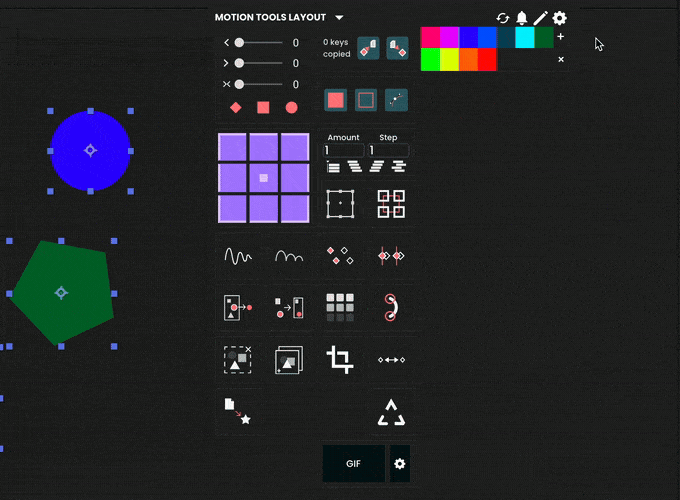The height and width of the screenshot is (500, 680).
Task: Click the second descending stagger icon
Action: [355, 167]
